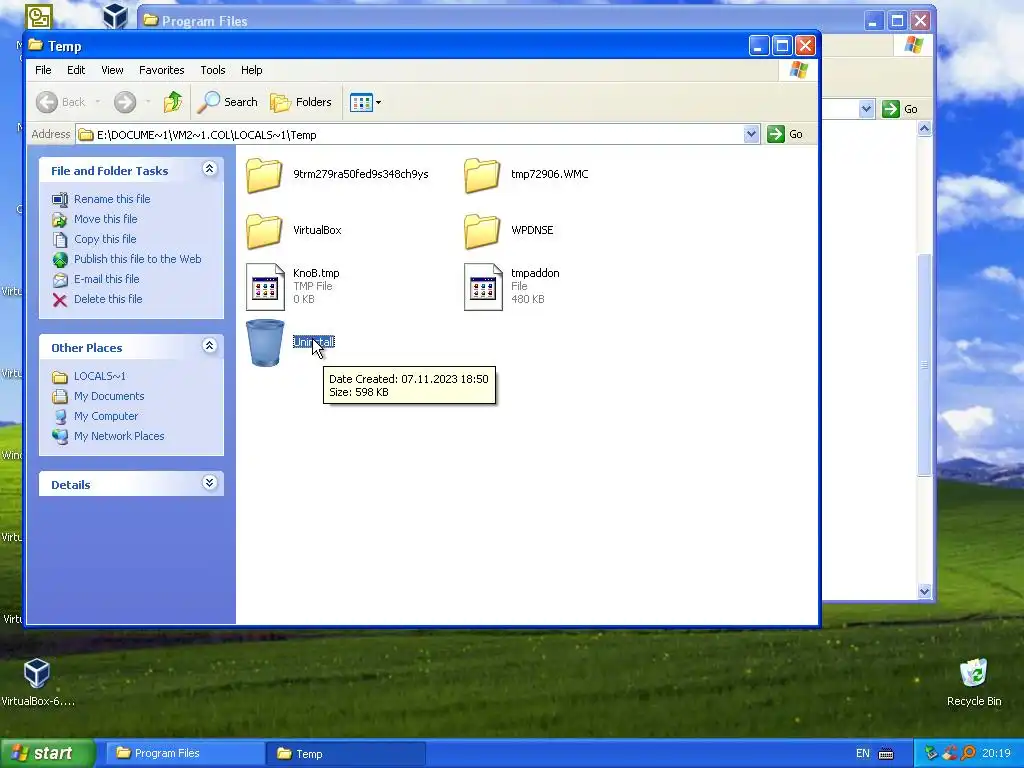Screen dimensions: 1024x768
Task: Click the red X delete icon
Action: click(x=59, y=300)
